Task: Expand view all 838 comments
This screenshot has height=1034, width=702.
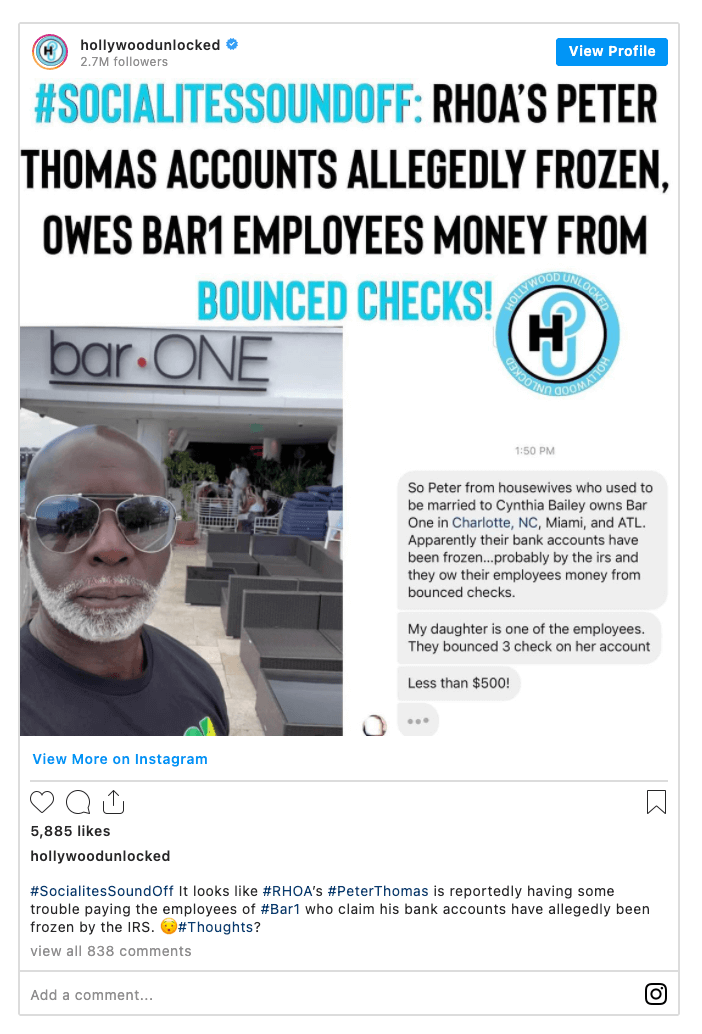Action: coord(111,951)
